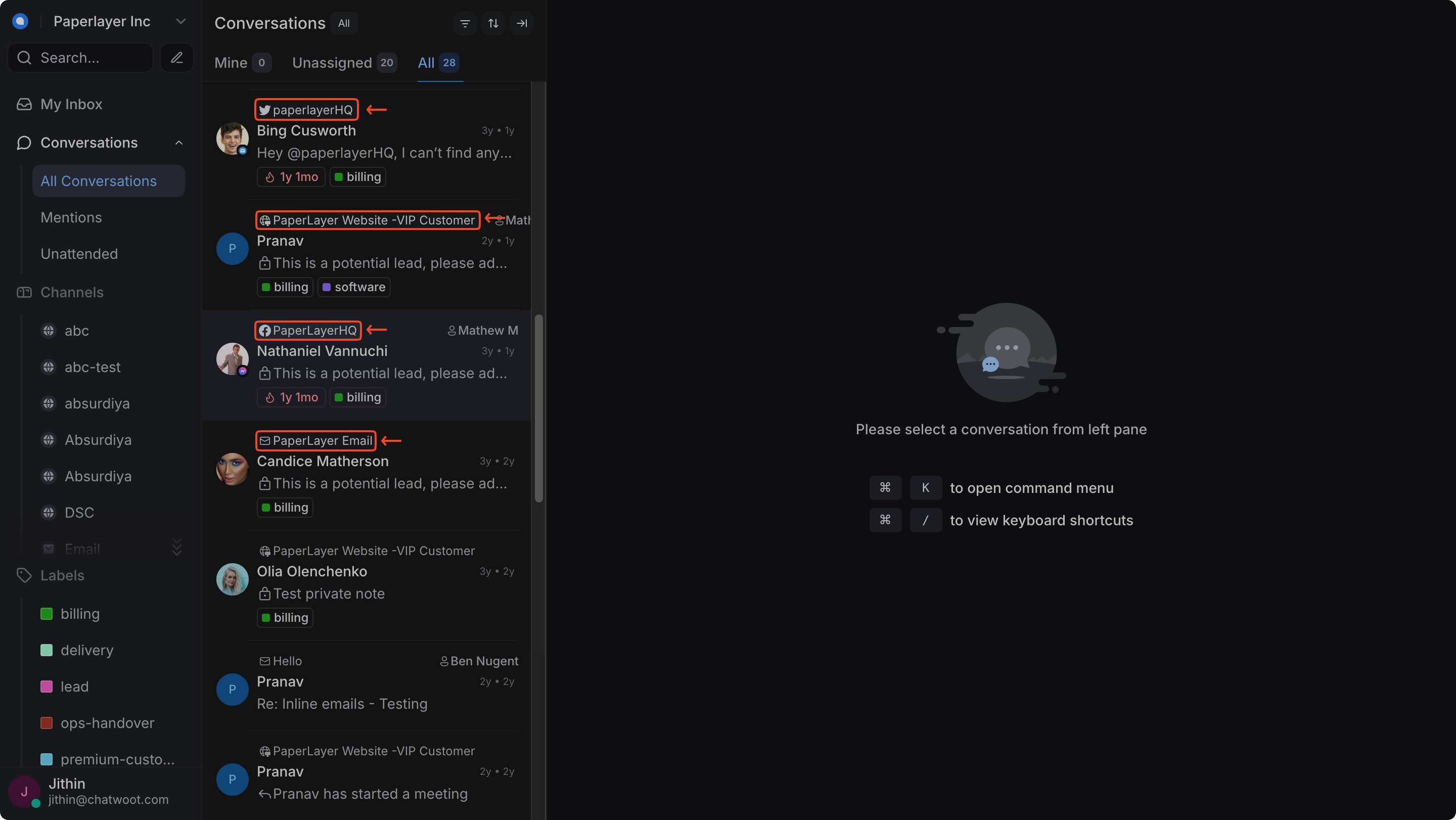Switch to the All 28 tab

coord(439,63)
